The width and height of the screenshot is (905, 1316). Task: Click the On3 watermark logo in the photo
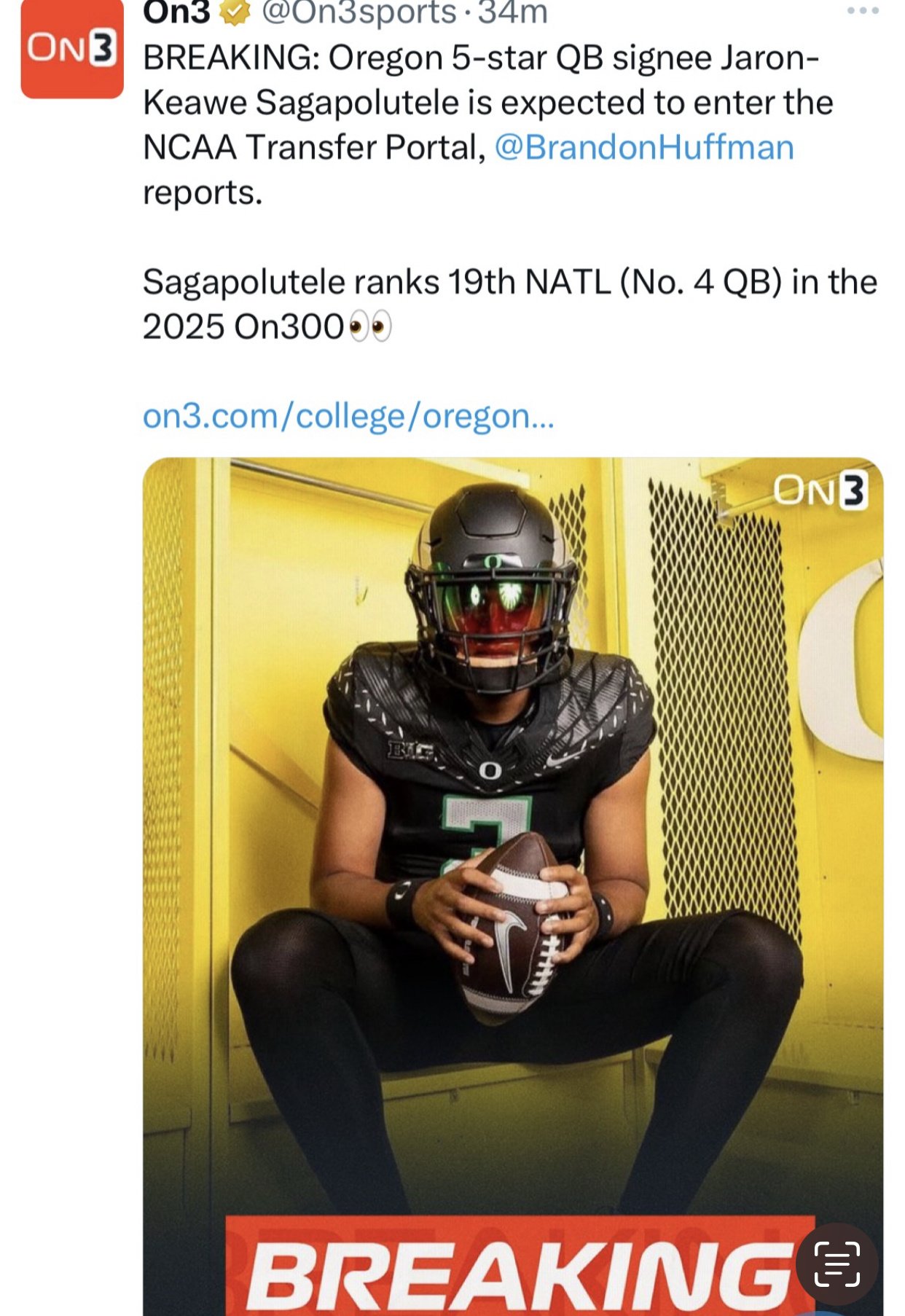[x=820, y=490]
